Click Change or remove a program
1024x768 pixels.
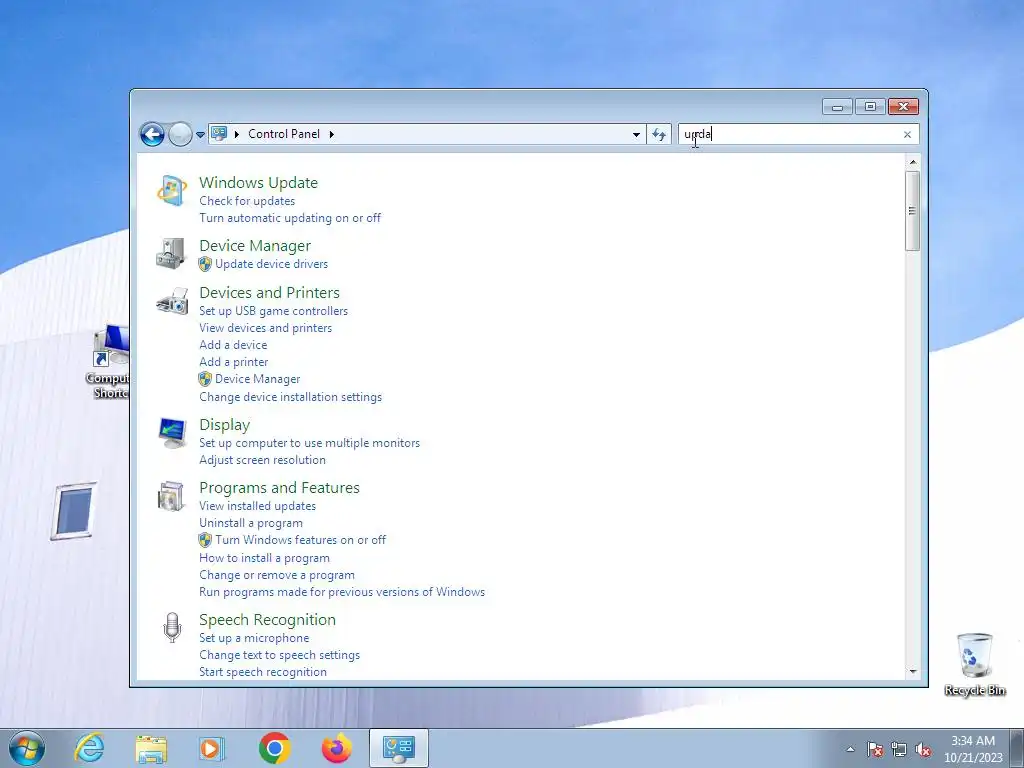(277, 575)
